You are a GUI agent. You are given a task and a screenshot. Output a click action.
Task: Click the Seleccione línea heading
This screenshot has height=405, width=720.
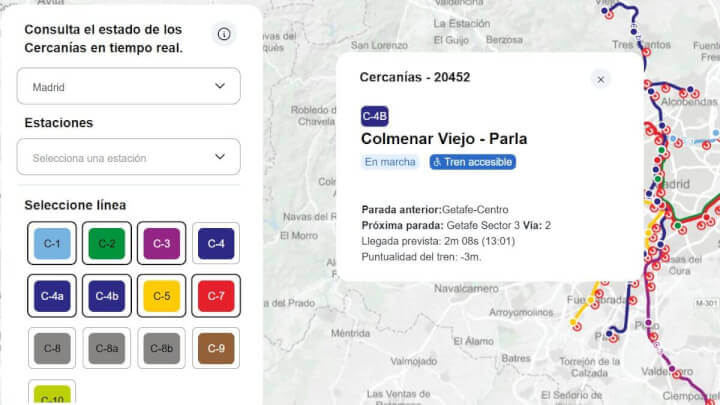coord(75,205)
